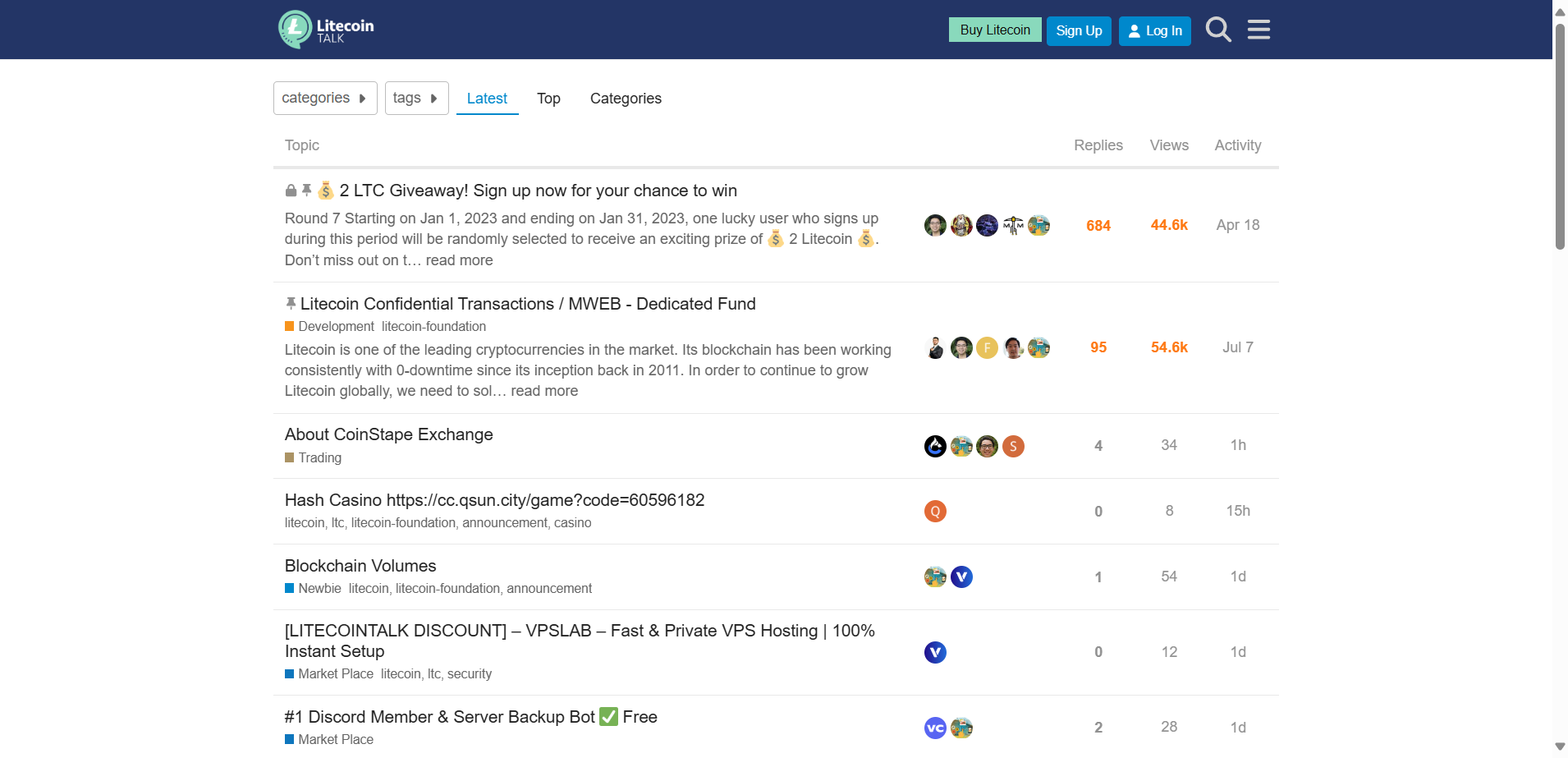Viewport: 1568px width, 758px height.
Task: Expand the tags dropdown
Action: [416, 99]
